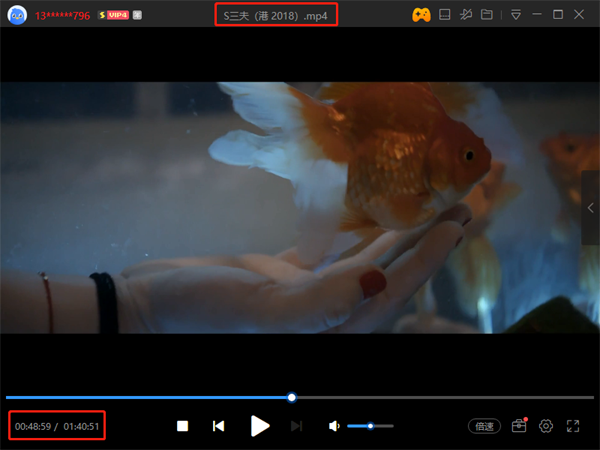
Task: Skip to the next video
Action: click(296, 426)
